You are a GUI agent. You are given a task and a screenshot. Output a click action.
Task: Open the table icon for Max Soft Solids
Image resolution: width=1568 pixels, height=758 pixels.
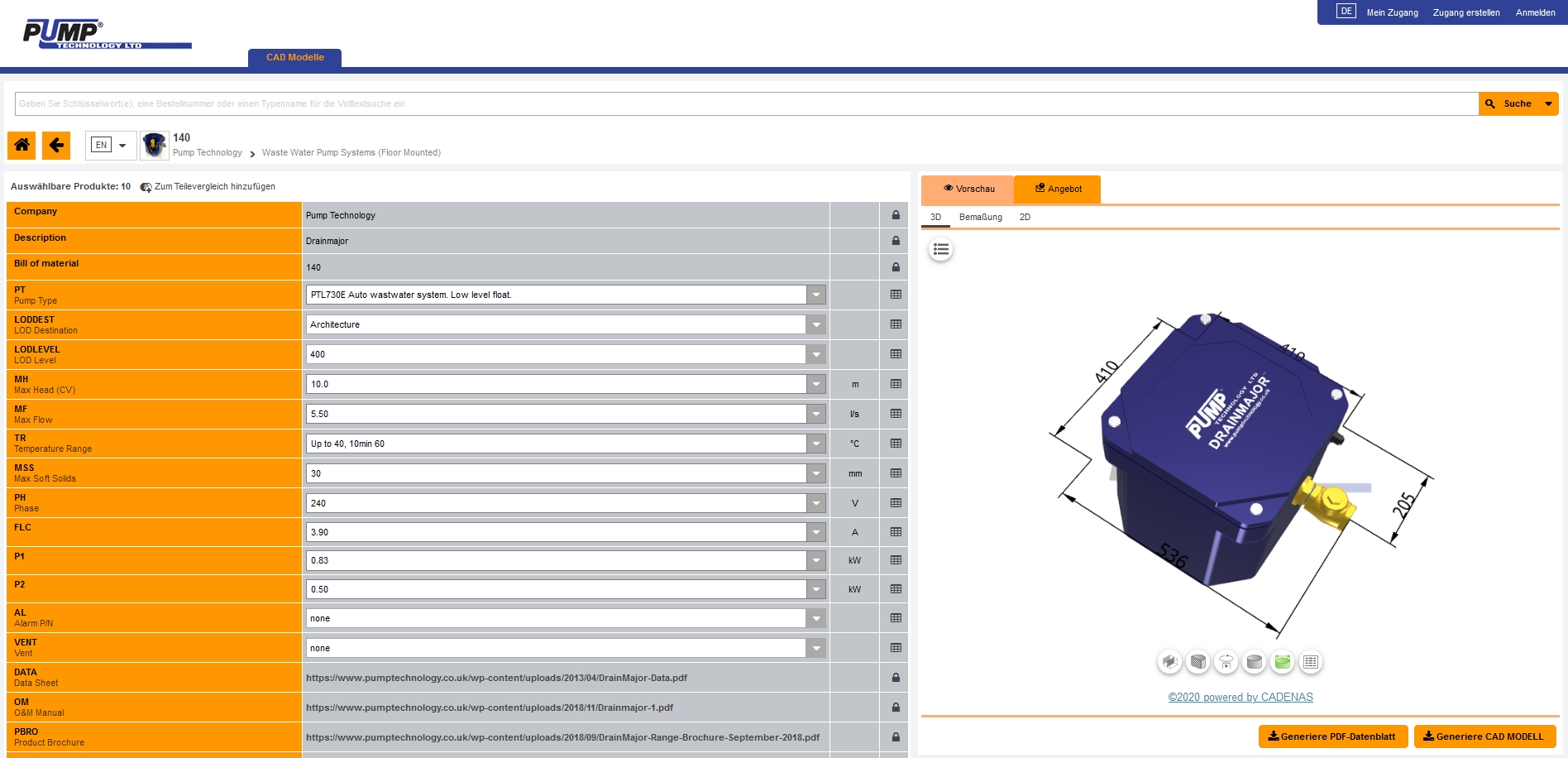pyautogui.click(x=896, y=473)
